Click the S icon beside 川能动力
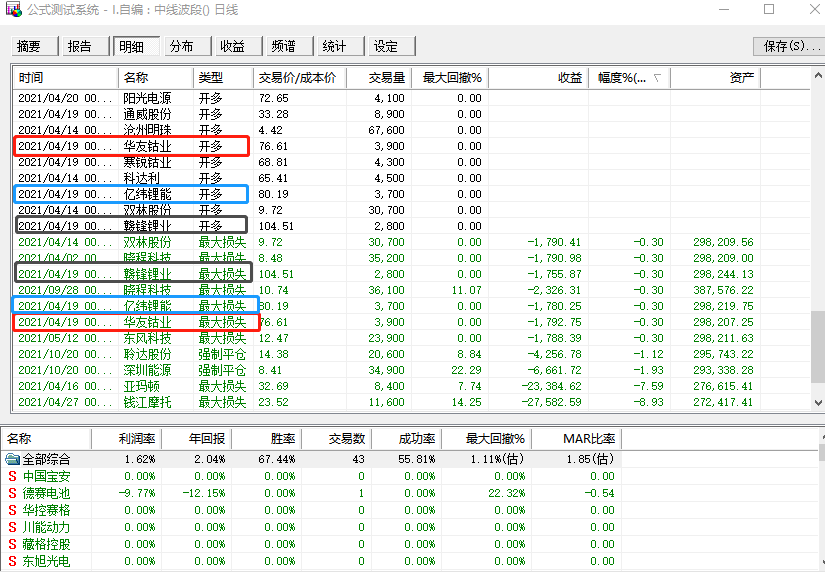 [12, 527]
